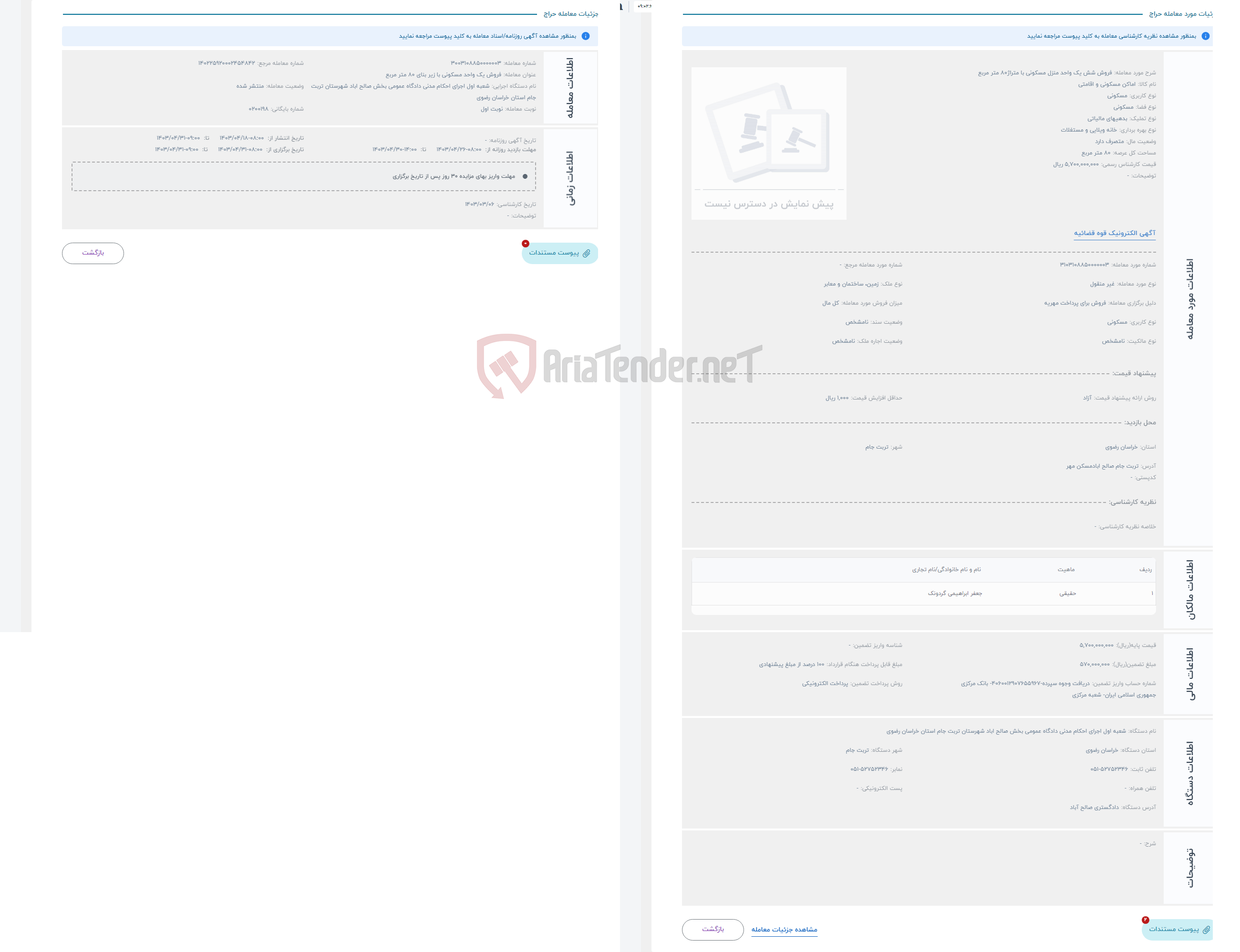Click the placeholder image thumbnail in right panel
Screen dimensions: 1240x952
coord(768,140)
